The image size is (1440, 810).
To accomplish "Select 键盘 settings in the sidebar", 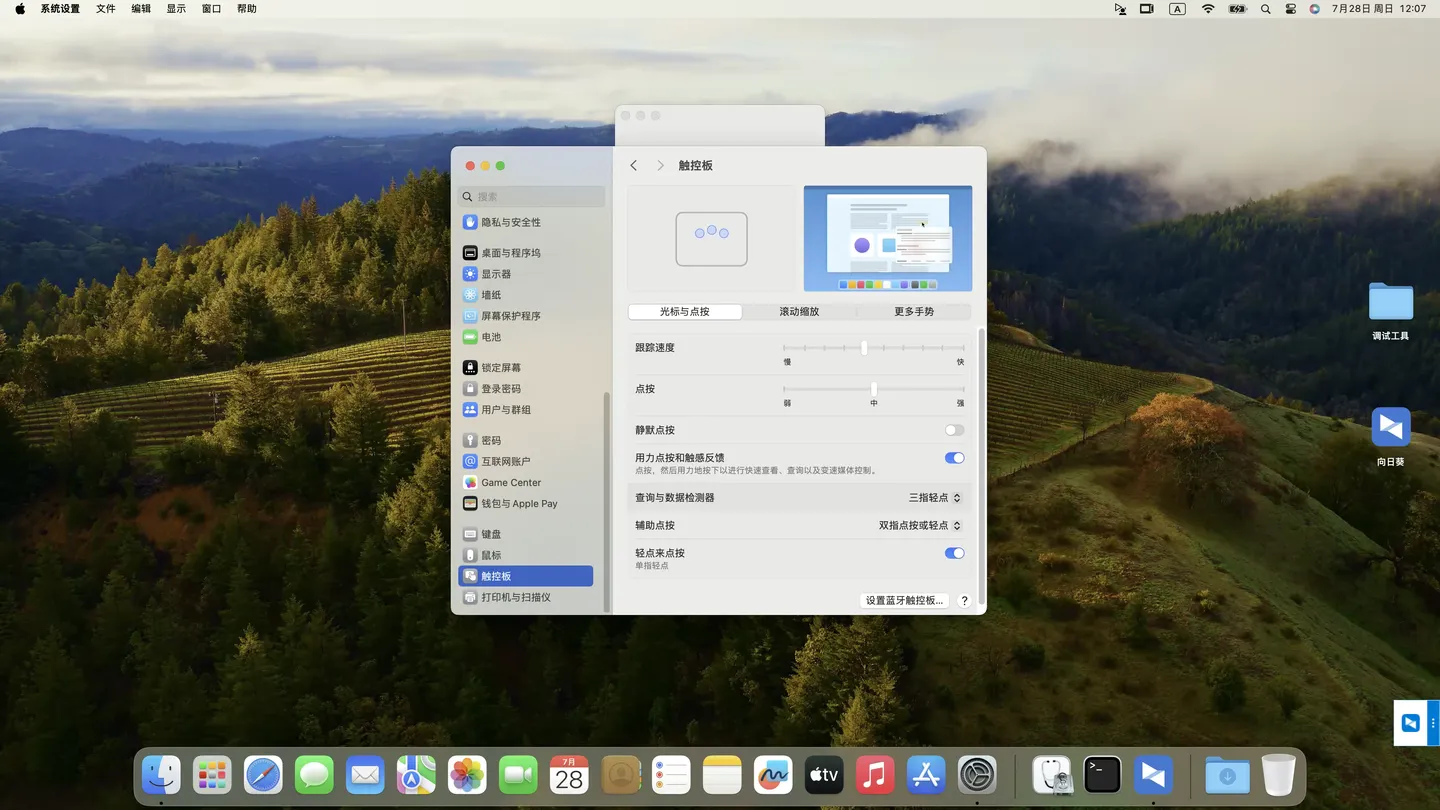I will (x=491, y=534).
